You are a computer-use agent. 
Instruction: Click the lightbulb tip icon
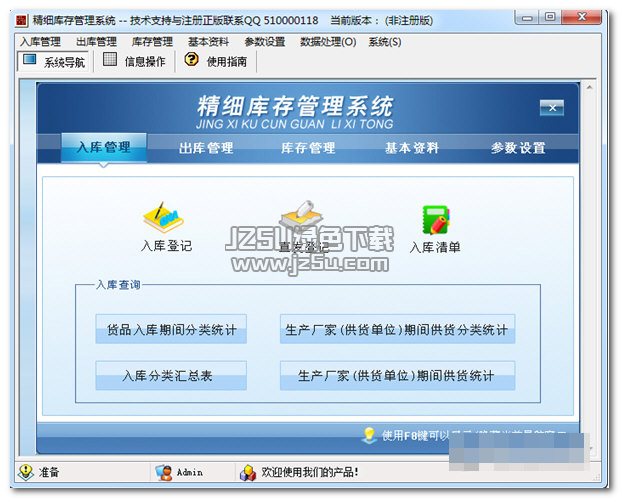click(369, 435)
